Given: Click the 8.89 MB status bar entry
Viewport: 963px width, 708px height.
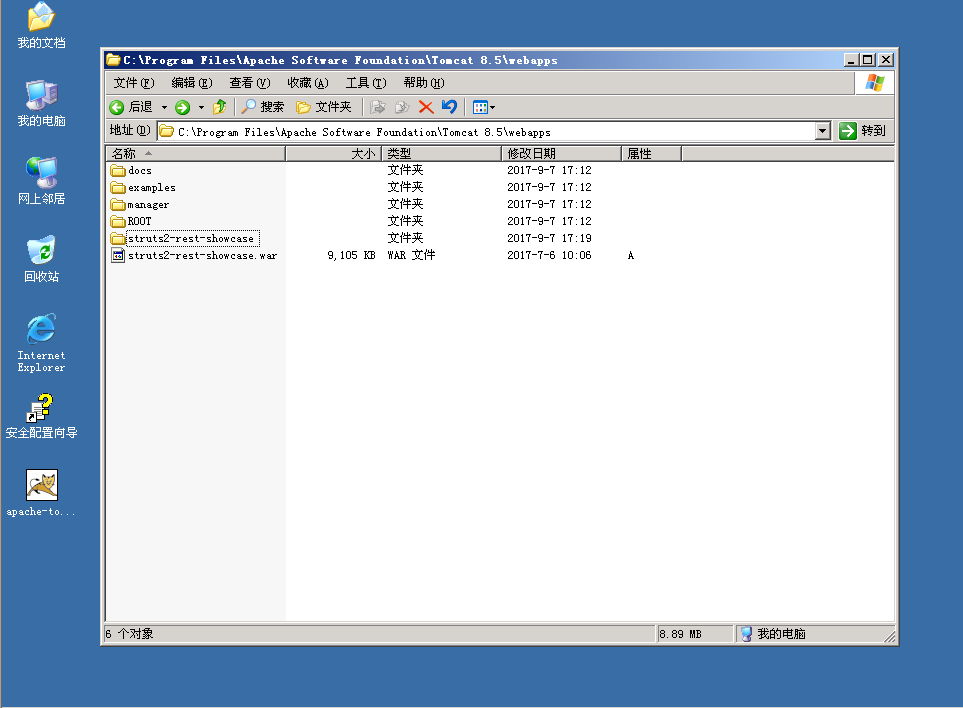Looking at the screenshot, I should tap(680, 634).
